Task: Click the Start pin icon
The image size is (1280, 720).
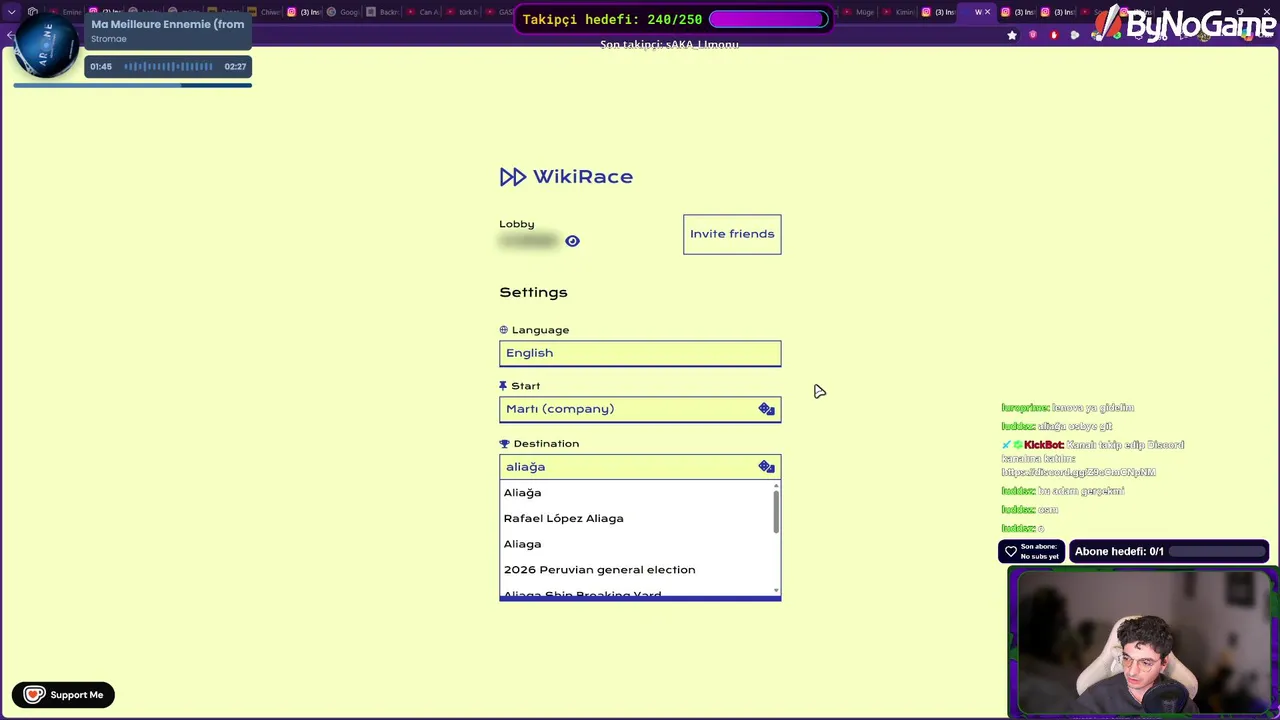Action: (x=503, y=386)
